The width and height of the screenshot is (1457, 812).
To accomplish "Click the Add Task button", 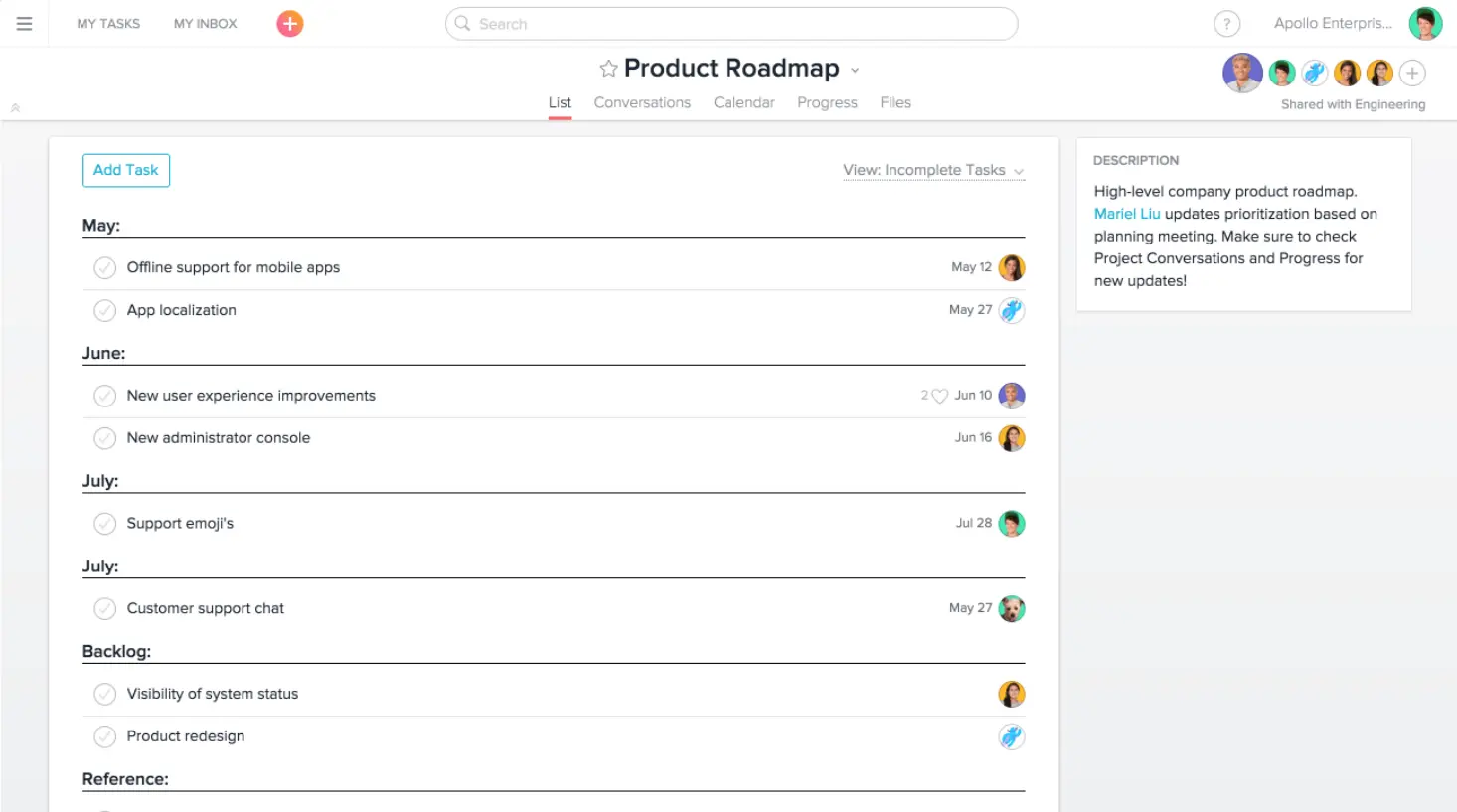I will tap(125, 170).
